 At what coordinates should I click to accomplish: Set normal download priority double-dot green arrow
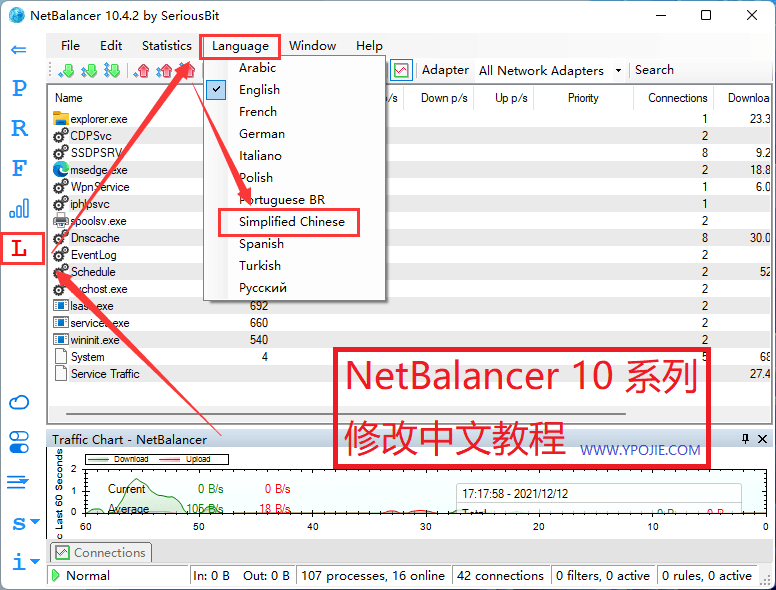point(89,71)
